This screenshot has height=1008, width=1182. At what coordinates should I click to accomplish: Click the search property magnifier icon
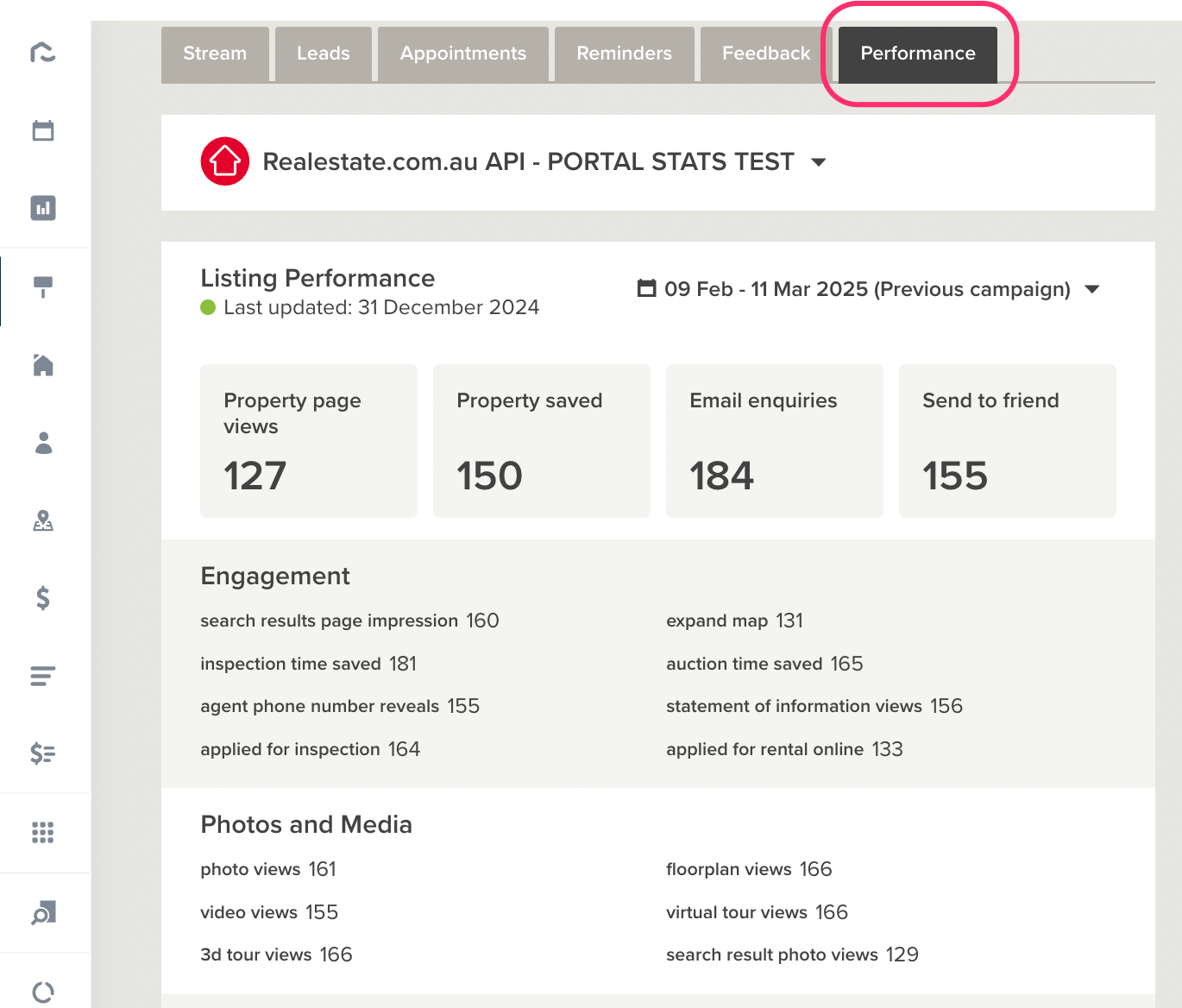pyautogui.click(x=43, y=912)
